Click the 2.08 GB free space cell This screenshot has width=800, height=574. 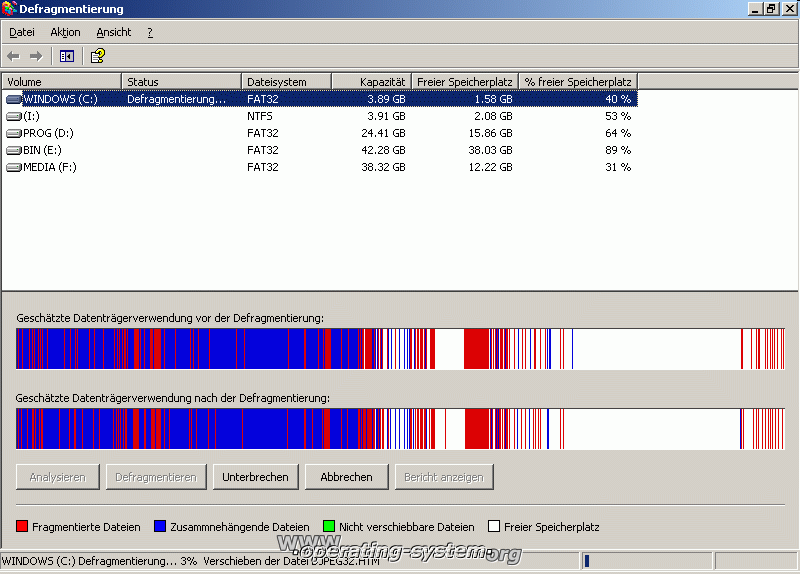493,116
